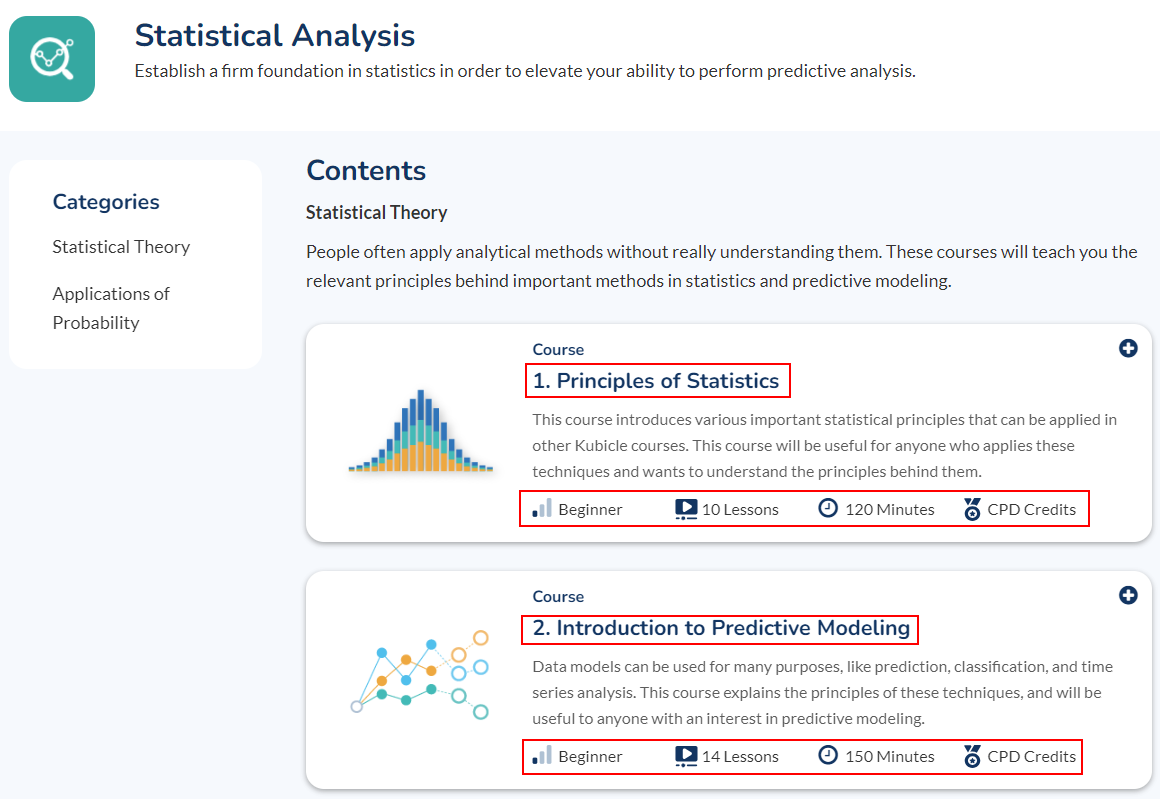
Task: Click the 10 Lessons video icon
Action: coord(686,509)
